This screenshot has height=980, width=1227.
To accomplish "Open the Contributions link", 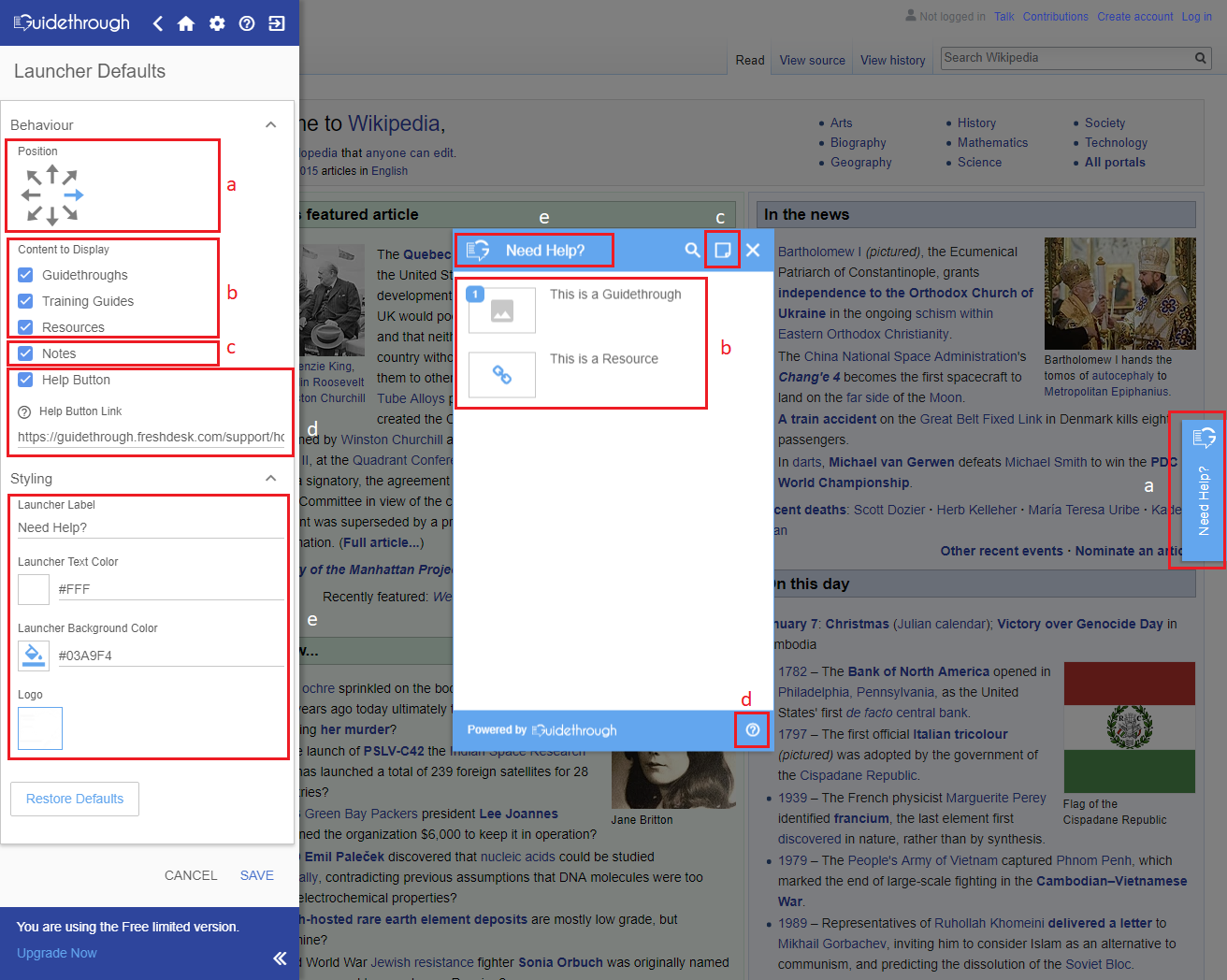I will tap(1055, 17).
